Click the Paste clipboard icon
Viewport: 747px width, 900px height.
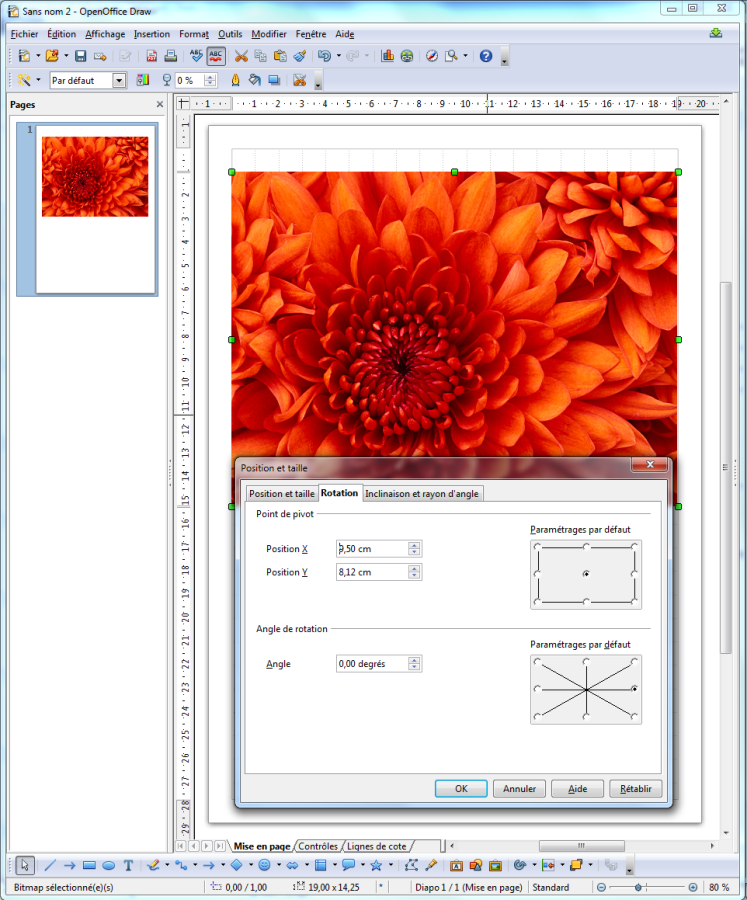280,56
